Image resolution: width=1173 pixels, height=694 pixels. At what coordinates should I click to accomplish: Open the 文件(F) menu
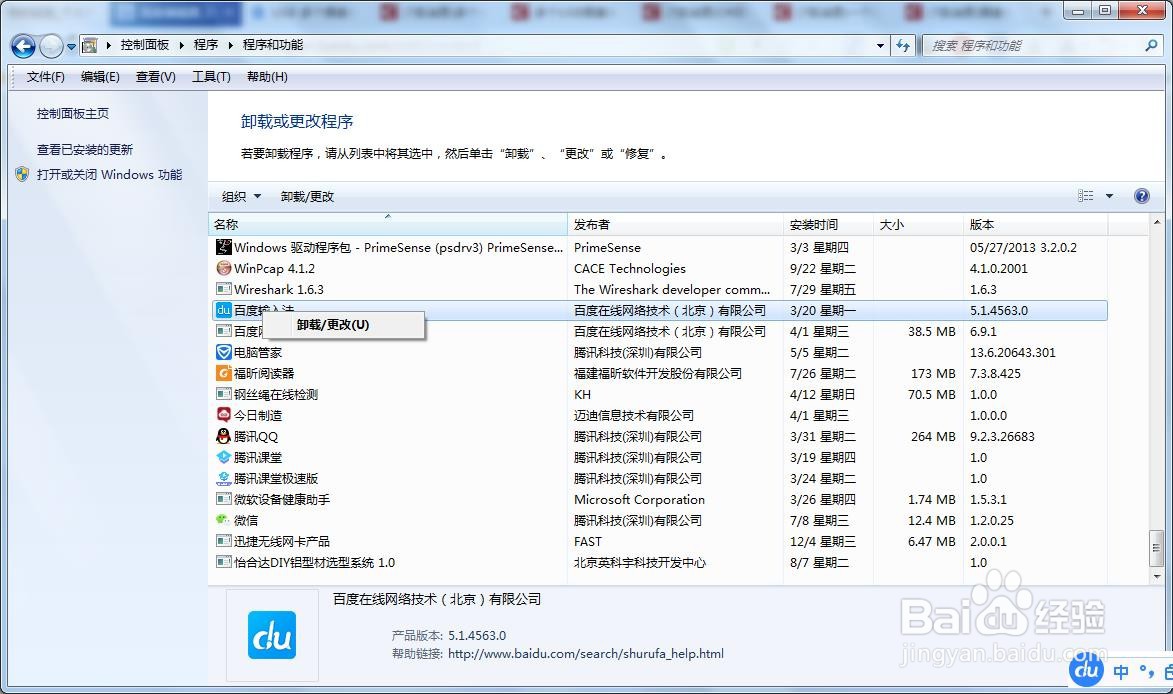pos(46,76)
